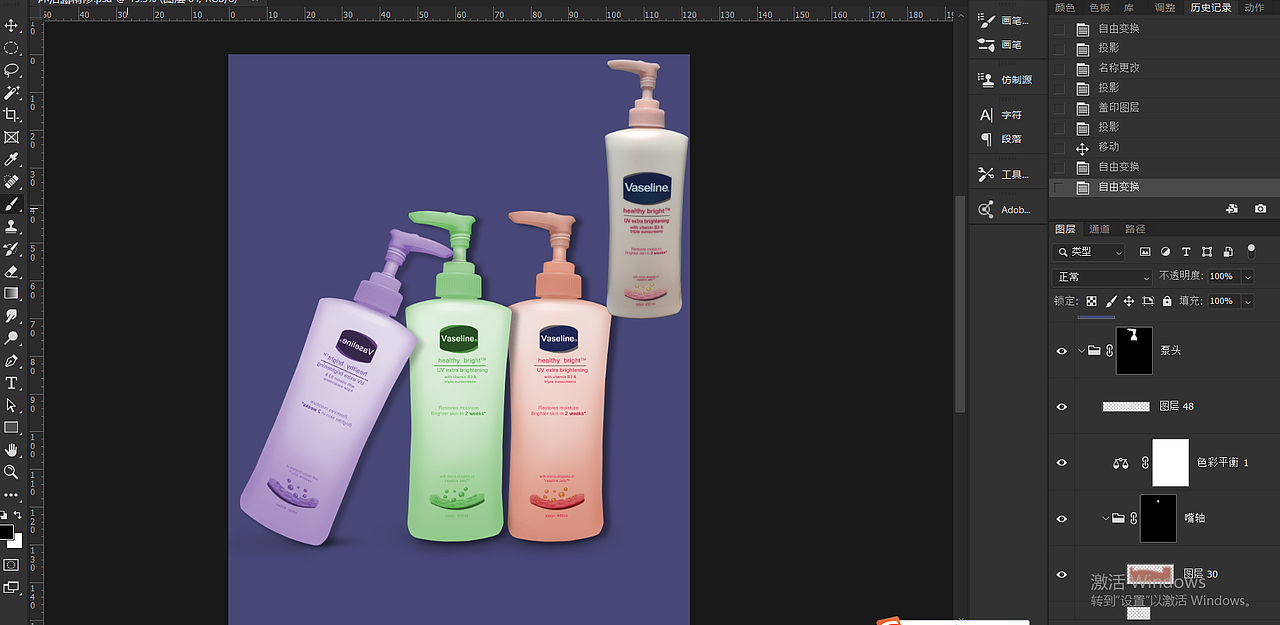Filter layers by smart objects

coord(1228,252)
